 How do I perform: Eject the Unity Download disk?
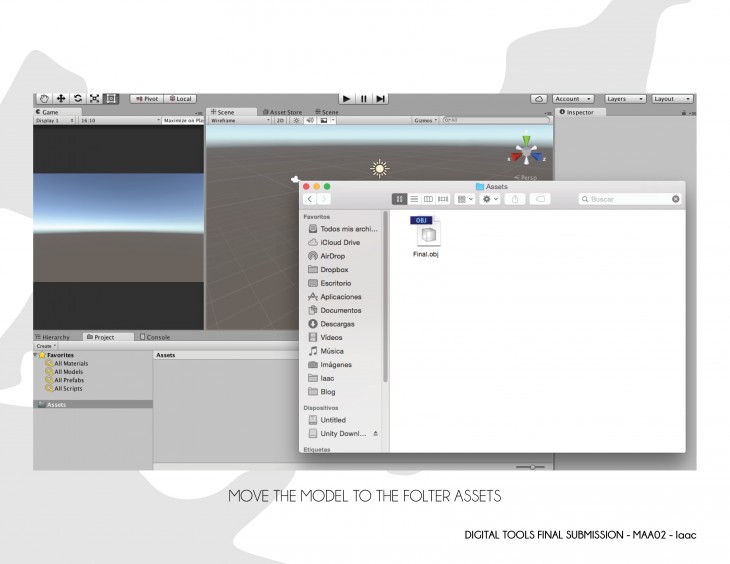(376, 434)
